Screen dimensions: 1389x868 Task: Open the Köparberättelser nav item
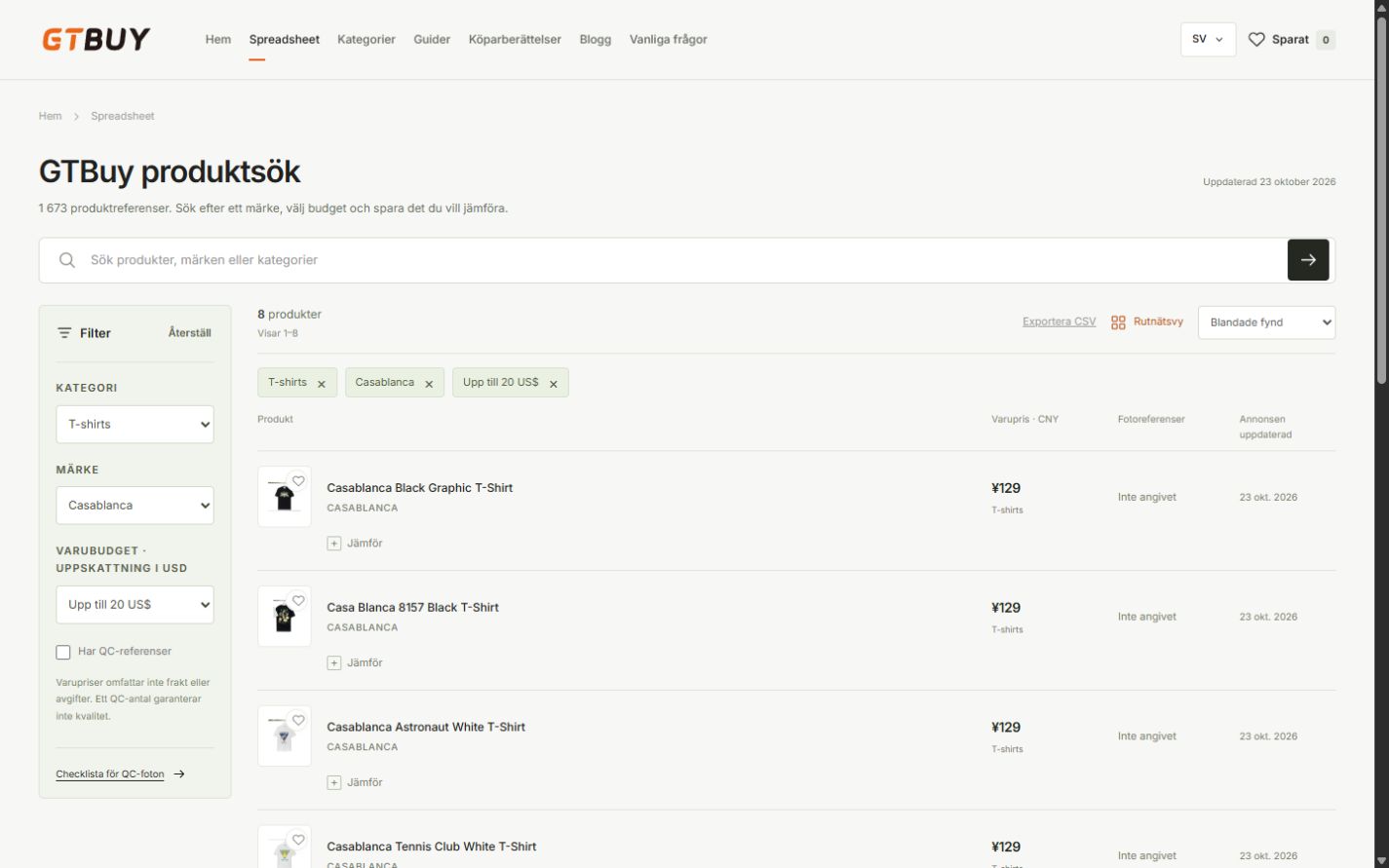[x=515, y=40]
